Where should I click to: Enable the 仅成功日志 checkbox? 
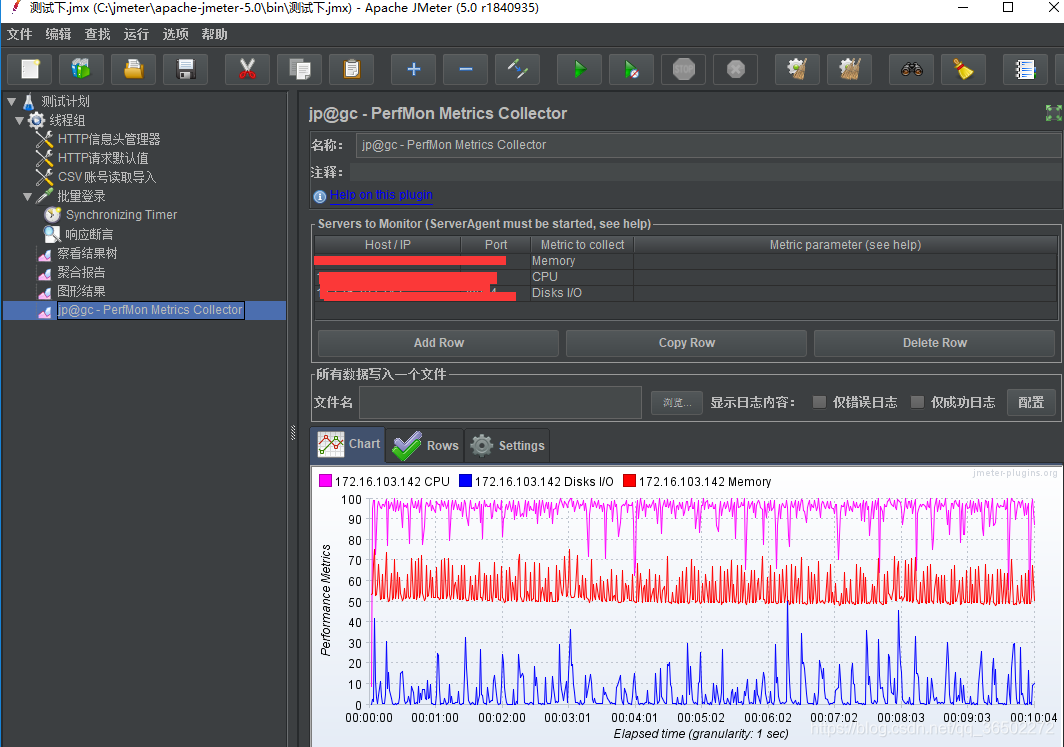tap(917, 402)
